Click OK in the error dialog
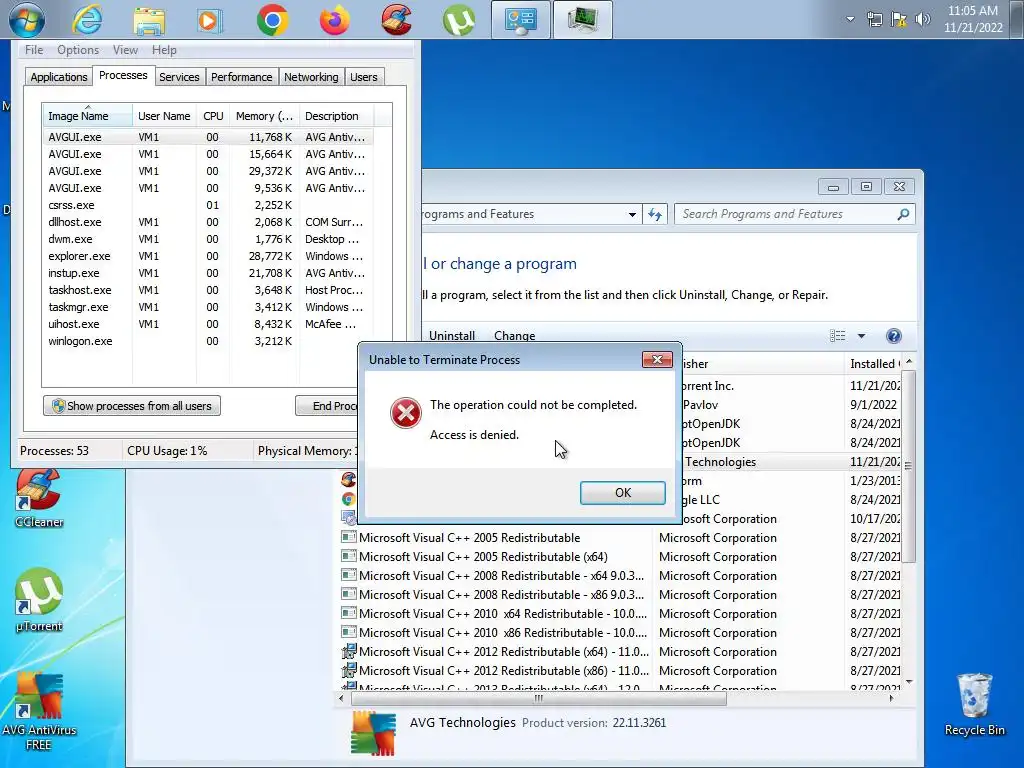The width and height of the screenshot is (1024, 768). click(x=622, y=492)
